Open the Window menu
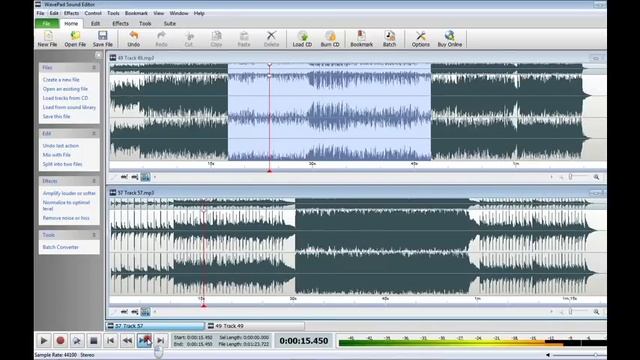The height and width of the screenshot is (360, 640). [179, 13]
